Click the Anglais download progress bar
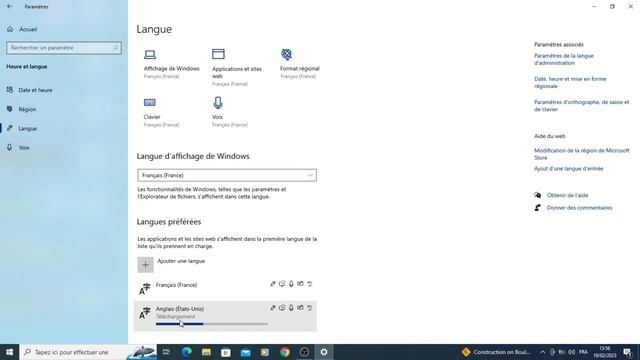The width and height of the screenshot is (640, 360). [x=212, y=324]
